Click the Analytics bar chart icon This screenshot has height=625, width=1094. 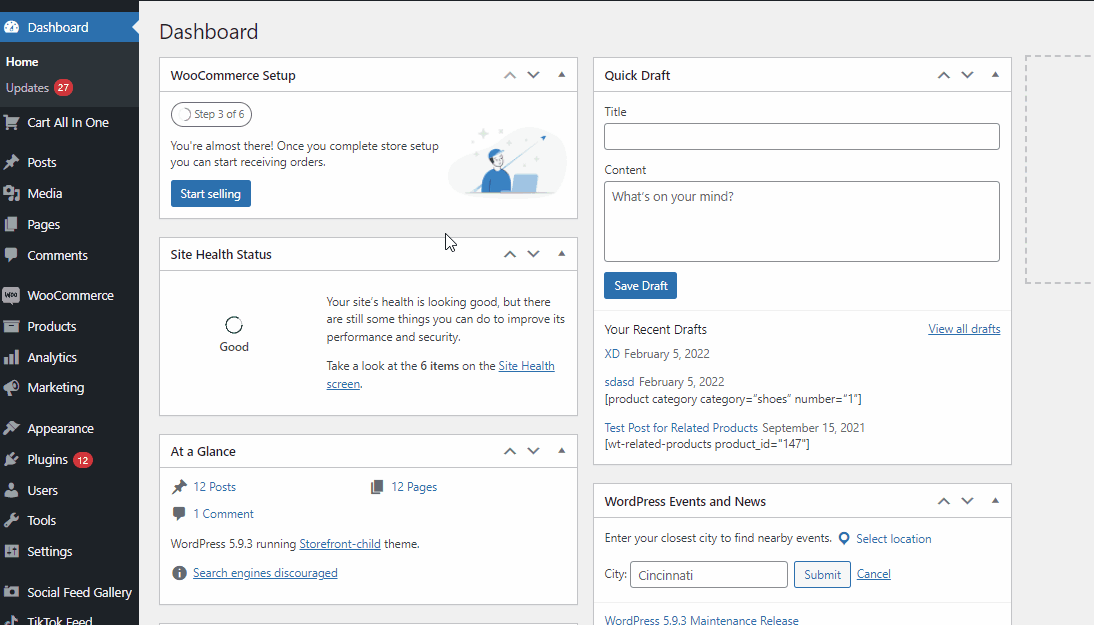11,357
